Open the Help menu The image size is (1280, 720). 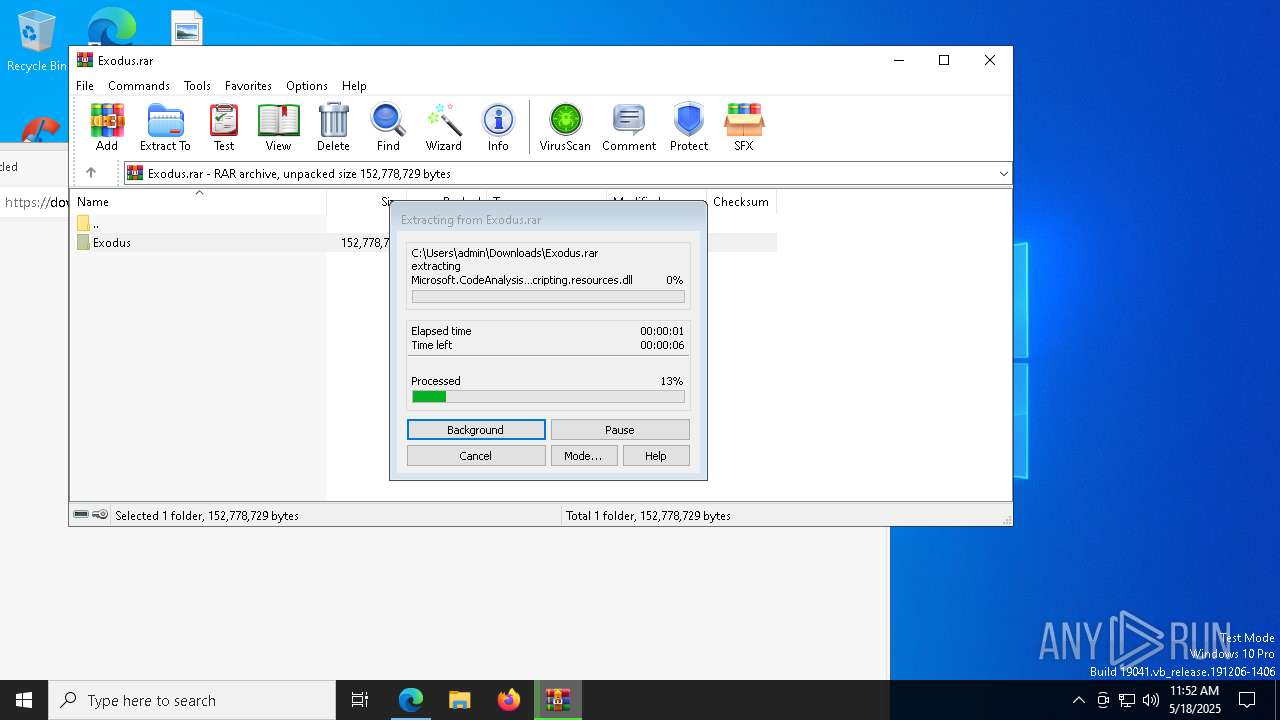[354, 86]
